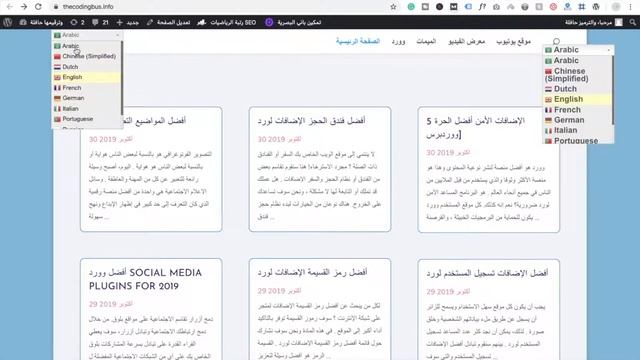Select Arabic in the right large language list
This screenshot has height=360, width=640.
pos(578,60)
